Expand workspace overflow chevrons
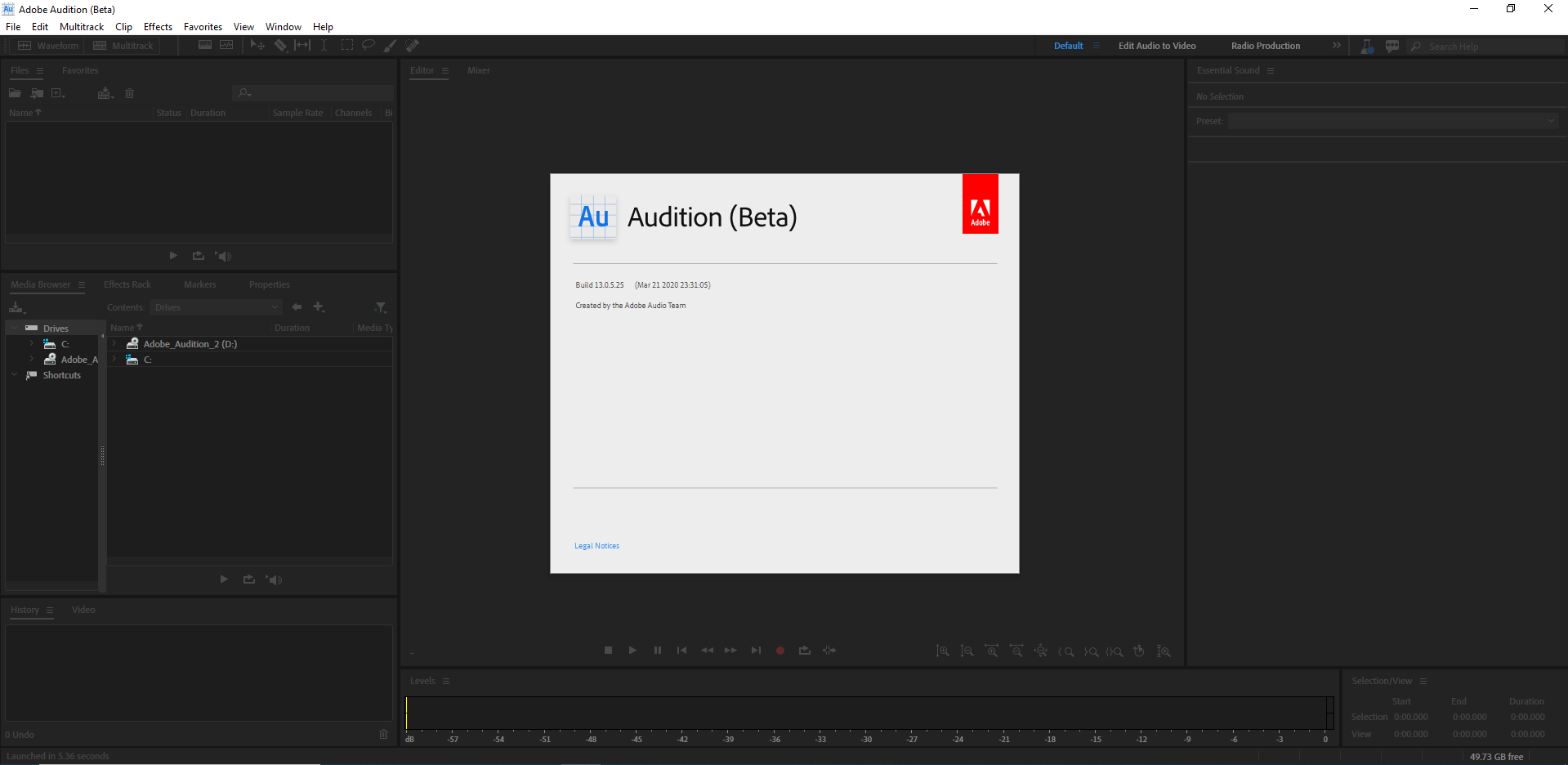 click(1337, 46)
